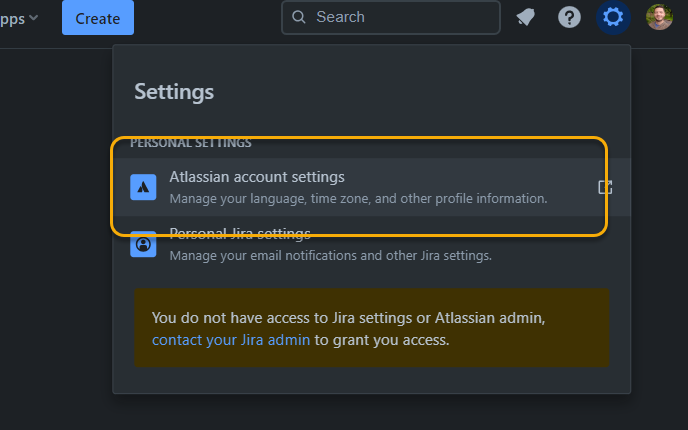Image resolution: width=688 pixels, height=430 pixels.
Task: Click the magnifying glass search icon
Action: pyautogui.click(x=298, y=17)
